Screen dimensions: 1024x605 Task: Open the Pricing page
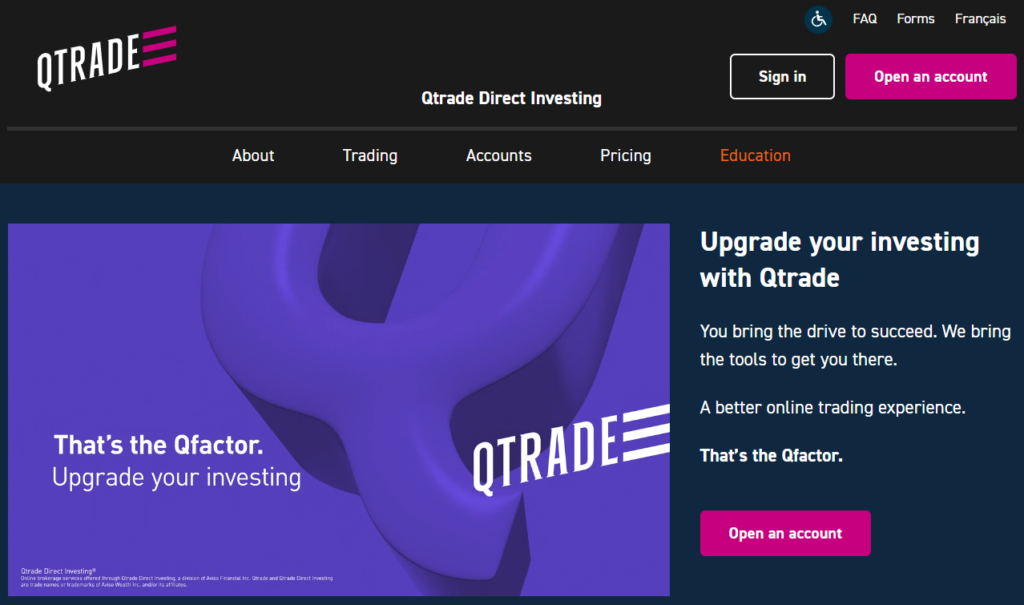[x=625, y=156]
